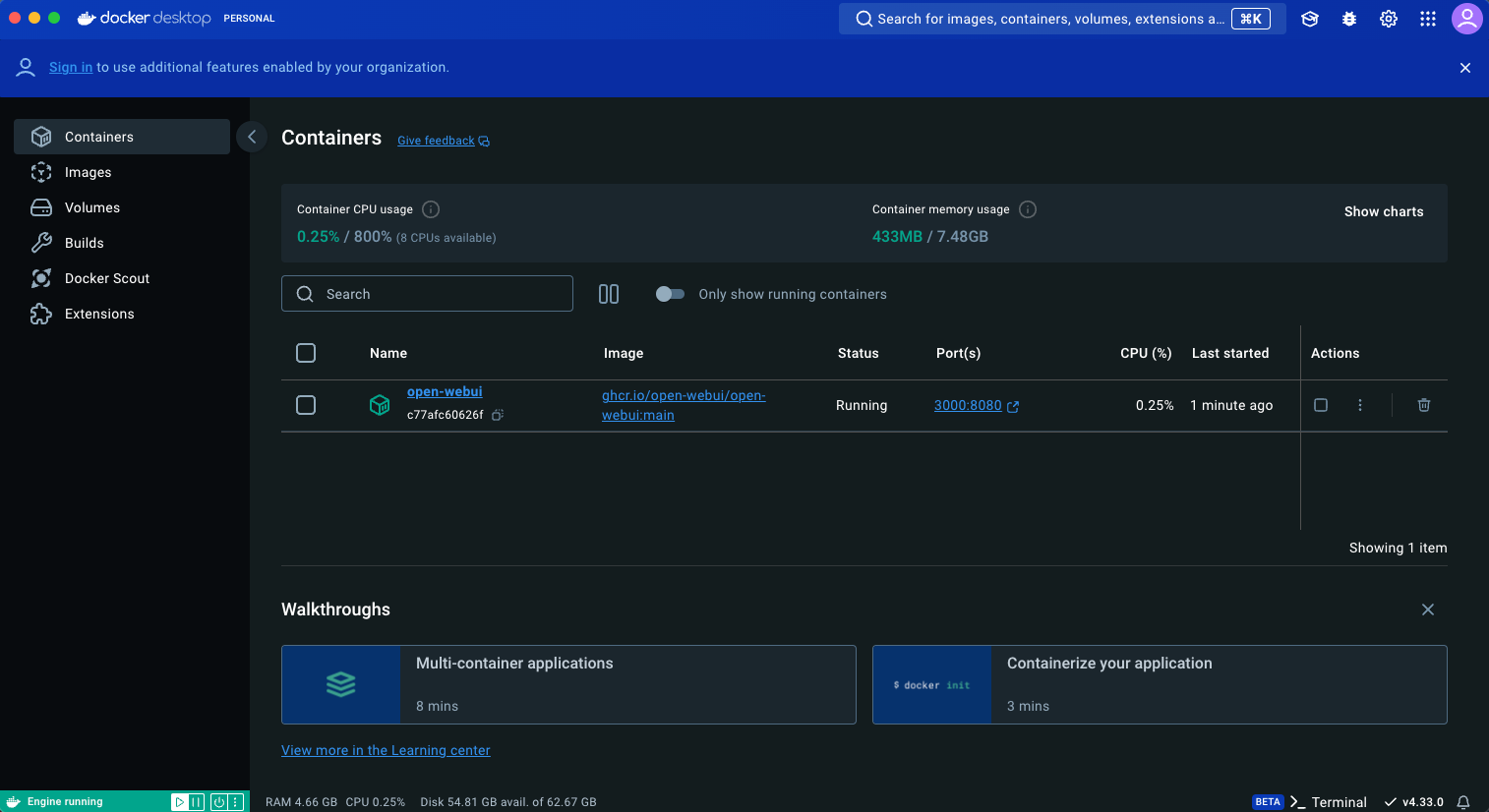
Task: Open the ghcr.io/open-webui image link
Action: (x=684, y=405)
